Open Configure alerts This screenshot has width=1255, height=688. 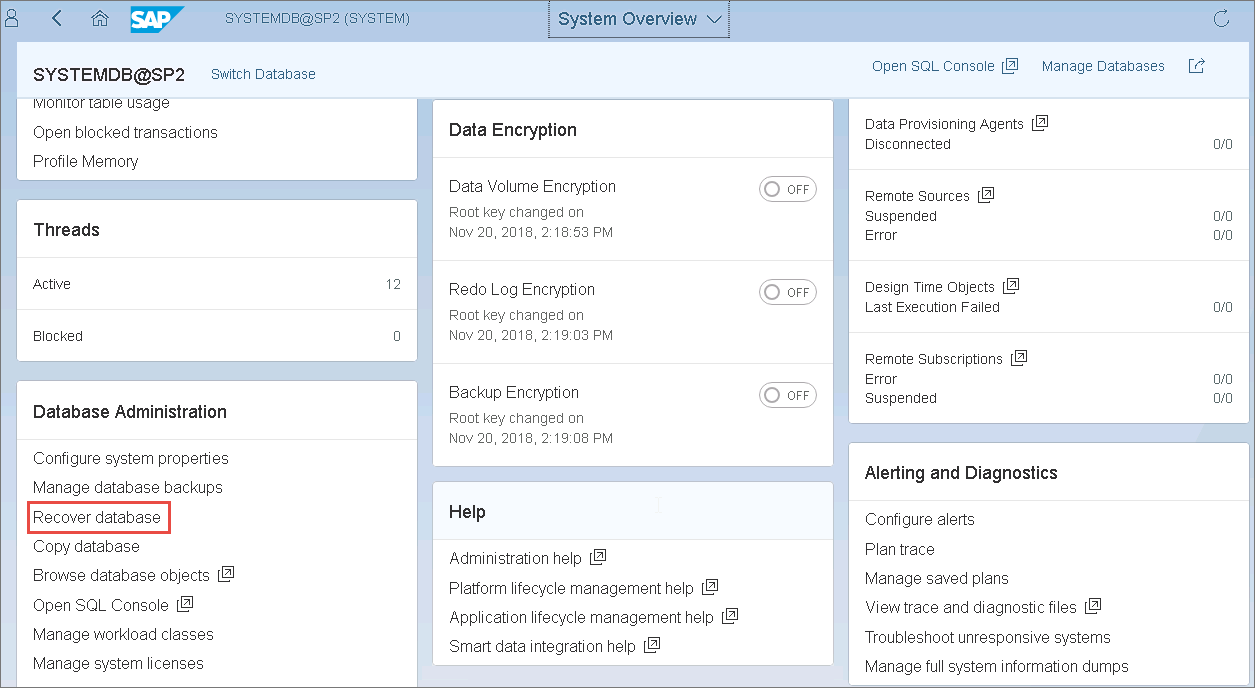(919, 519)
